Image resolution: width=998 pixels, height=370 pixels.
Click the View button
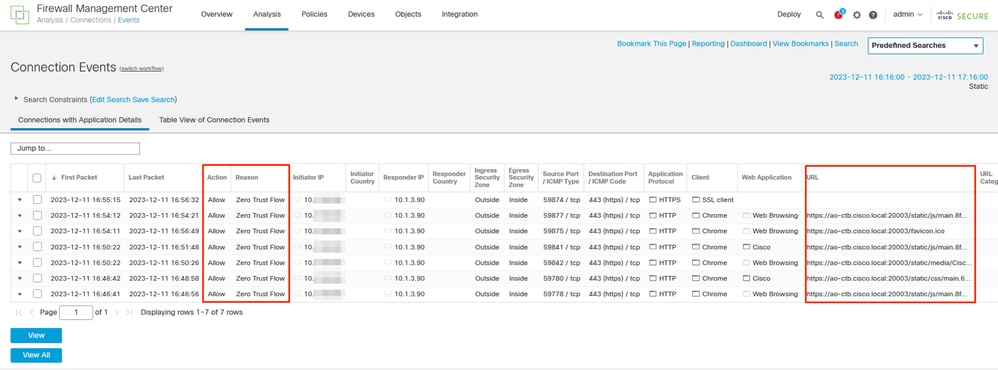36,336
